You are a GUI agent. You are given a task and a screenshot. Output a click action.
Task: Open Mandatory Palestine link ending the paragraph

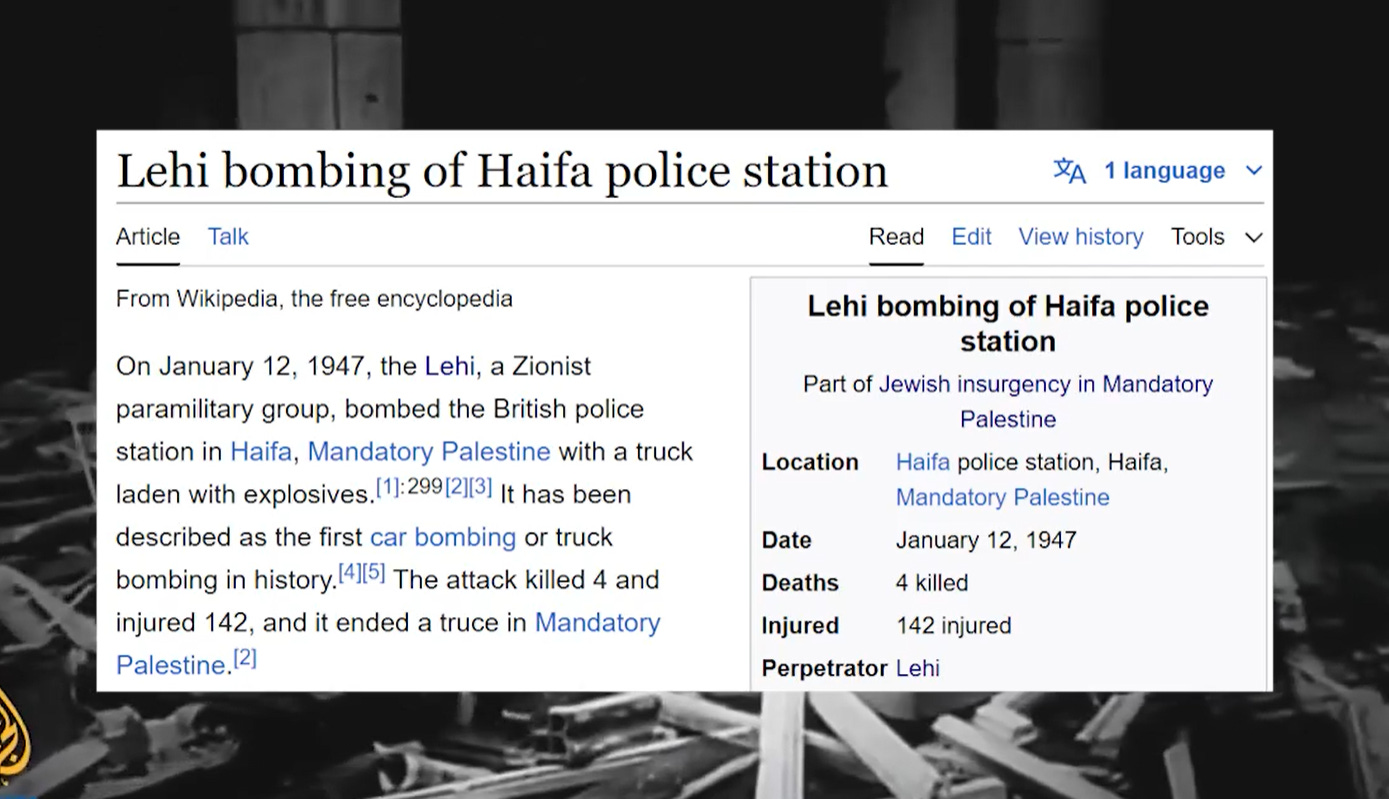(x=388, y=643)
